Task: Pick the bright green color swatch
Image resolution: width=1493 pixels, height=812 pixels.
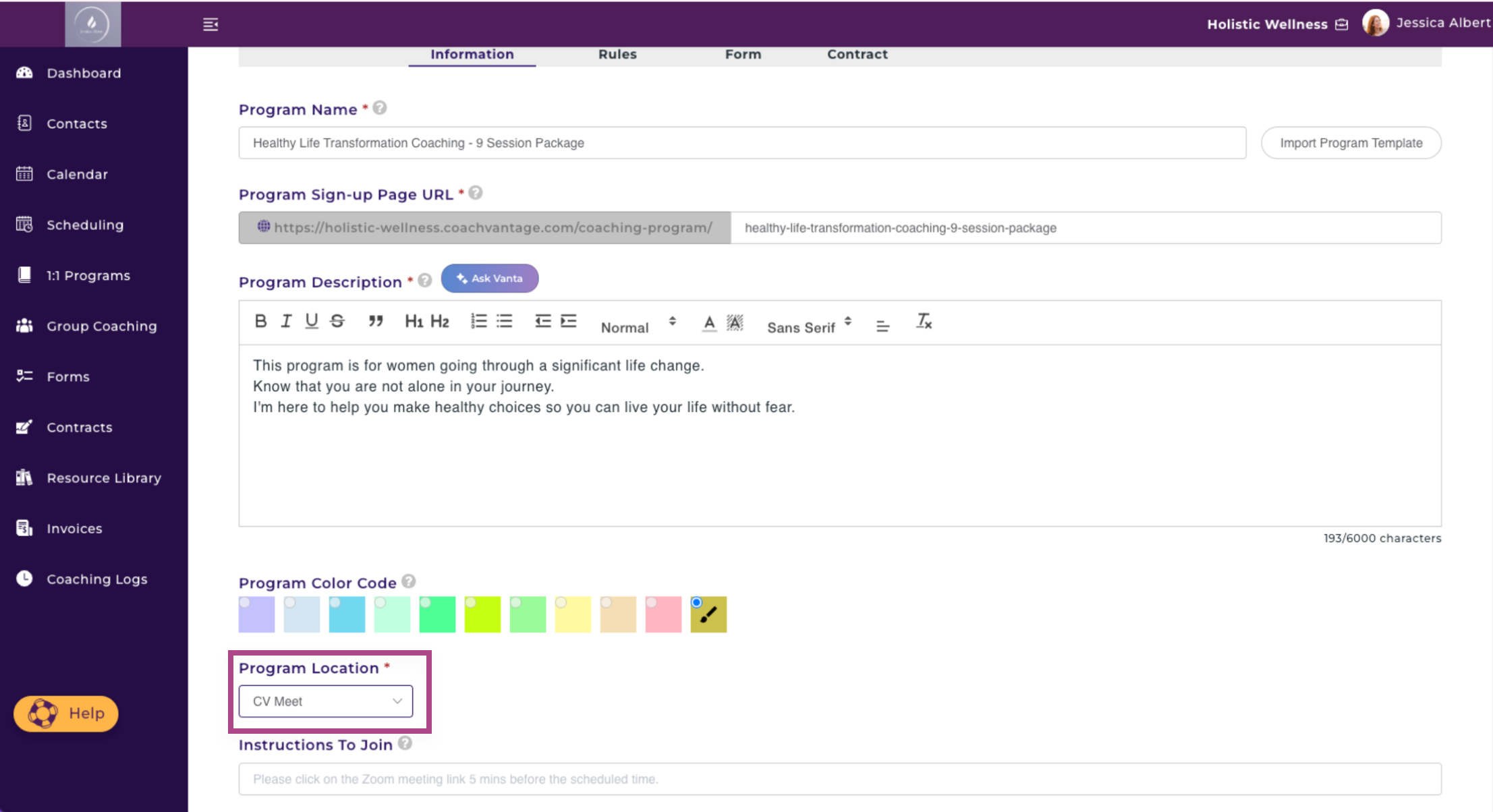Action: tap(437, 614)
